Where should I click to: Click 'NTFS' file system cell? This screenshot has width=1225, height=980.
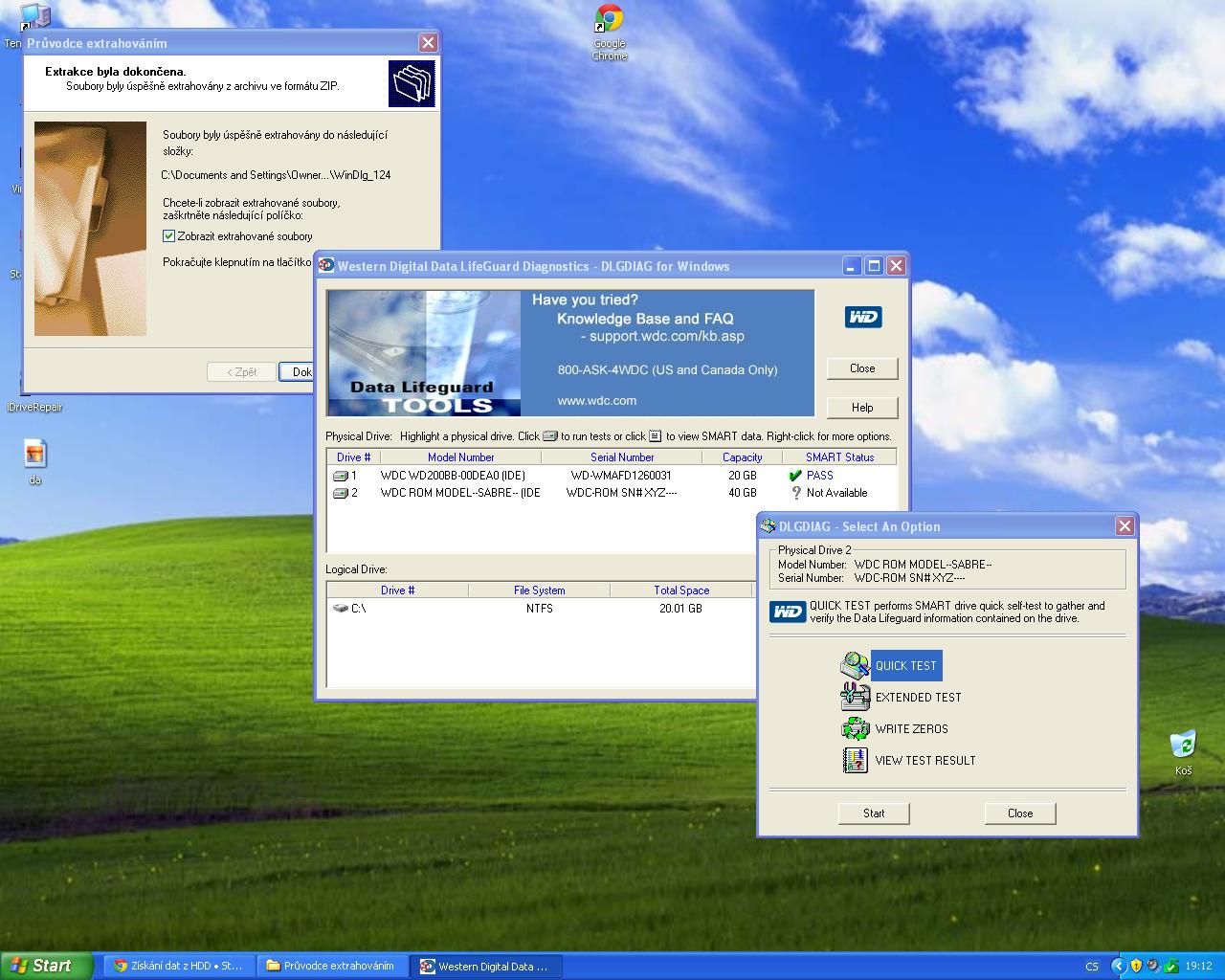539,609
